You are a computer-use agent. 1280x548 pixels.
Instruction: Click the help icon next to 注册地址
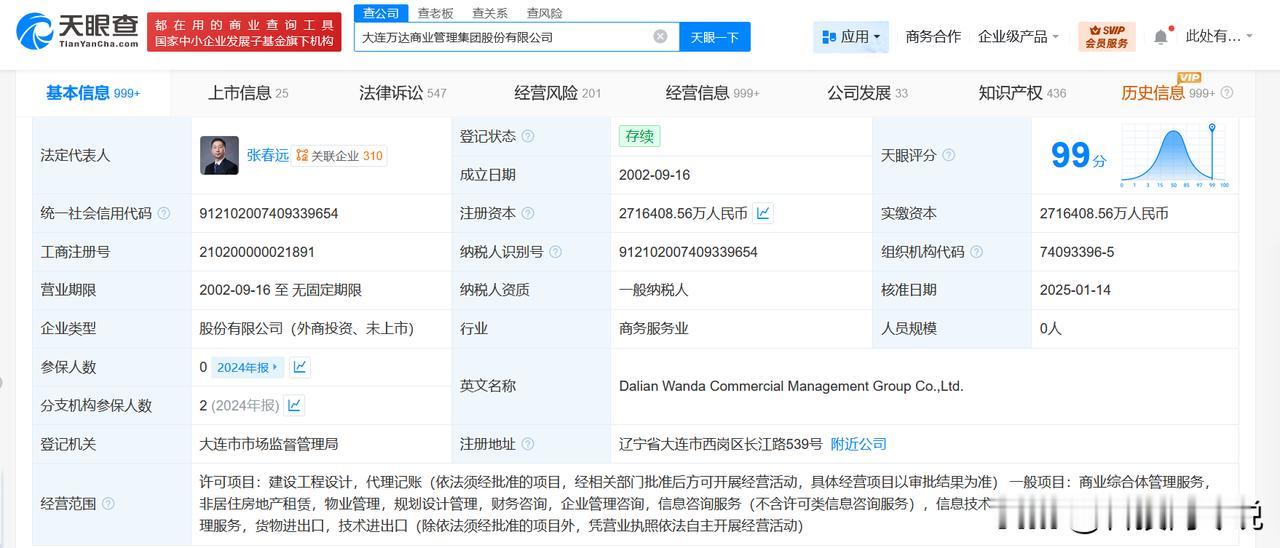pos(527,444)
